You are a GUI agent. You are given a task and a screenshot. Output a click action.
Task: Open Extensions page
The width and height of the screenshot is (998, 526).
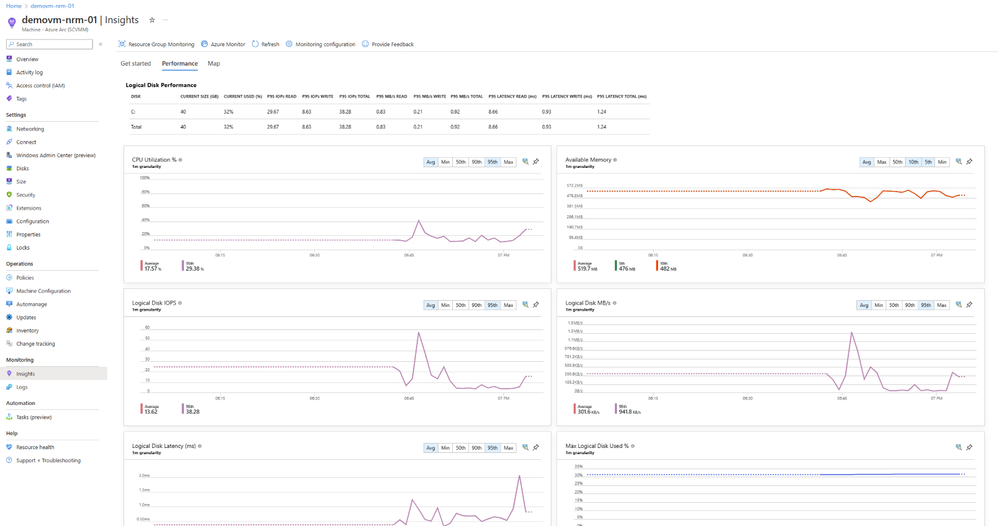(29, 208)
